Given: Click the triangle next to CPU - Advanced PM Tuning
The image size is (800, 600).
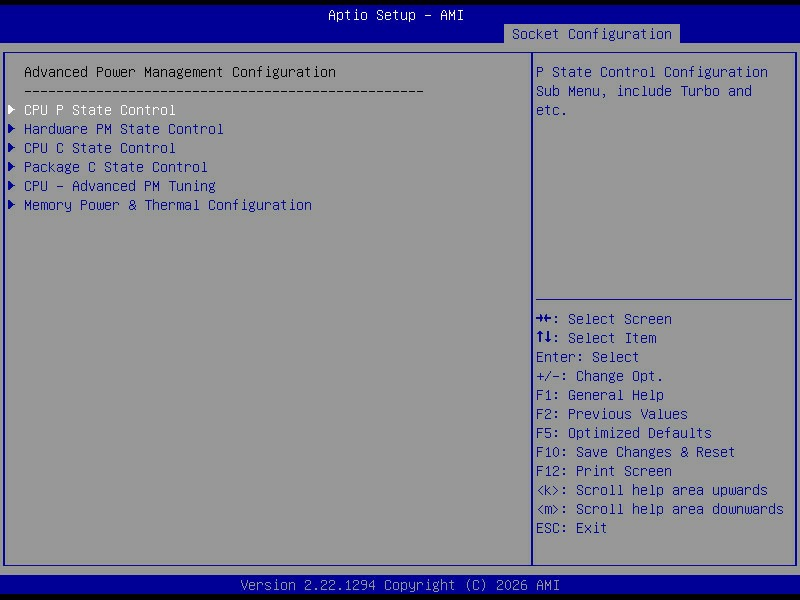Looking at the screenshot, I should click(x=11, y=186).
